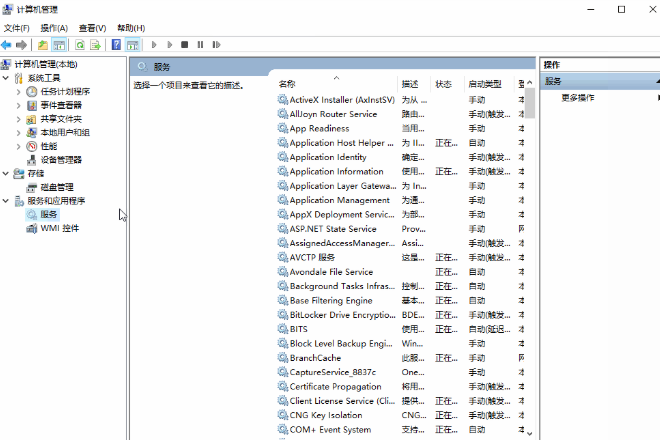Click the Forward arrow toolbar icon
The height and width of the screenshot is (440, 660).
click(21, 45)
